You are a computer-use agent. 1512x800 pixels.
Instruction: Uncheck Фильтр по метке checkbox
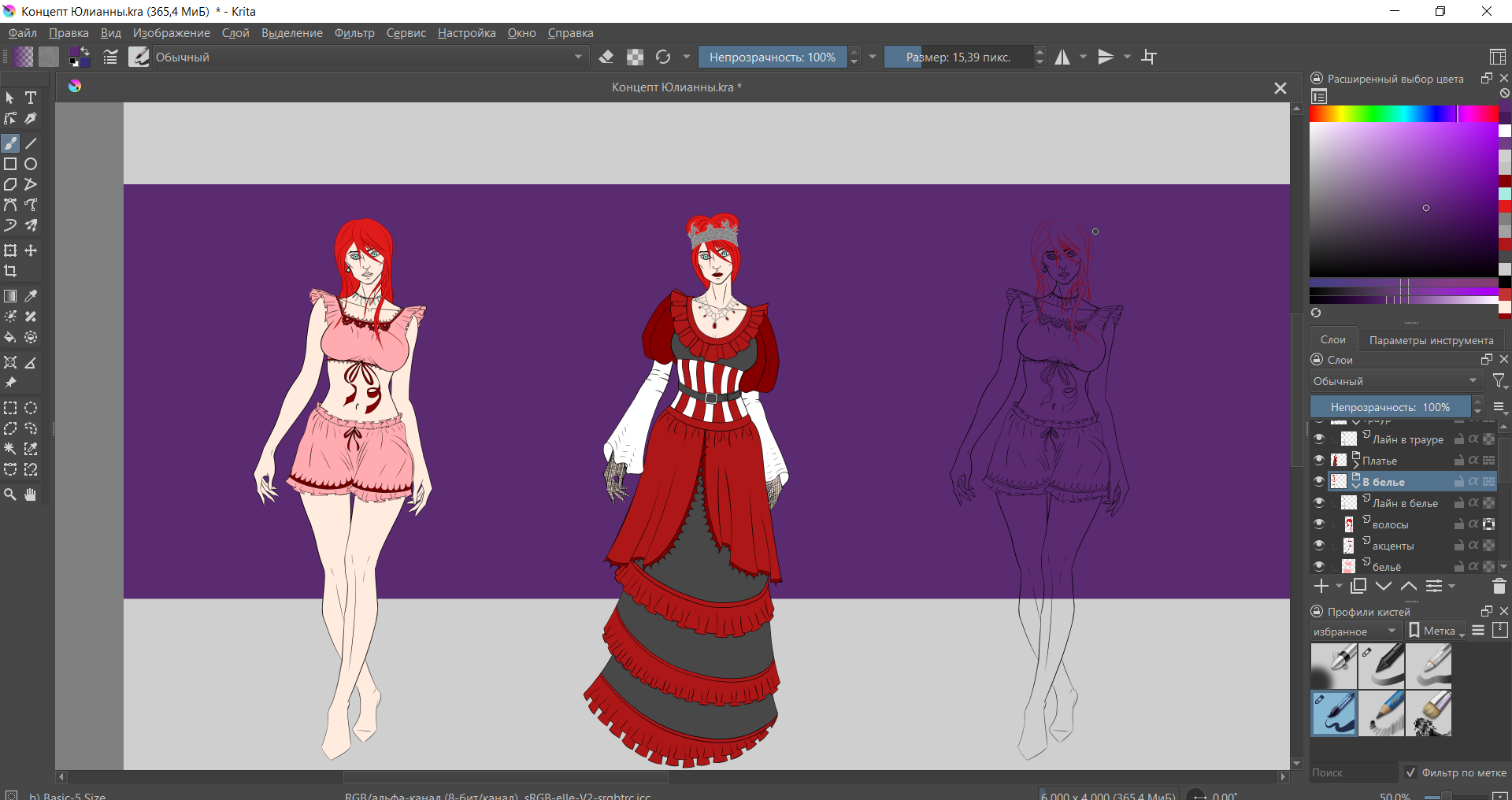click(x=1410, y=772)
